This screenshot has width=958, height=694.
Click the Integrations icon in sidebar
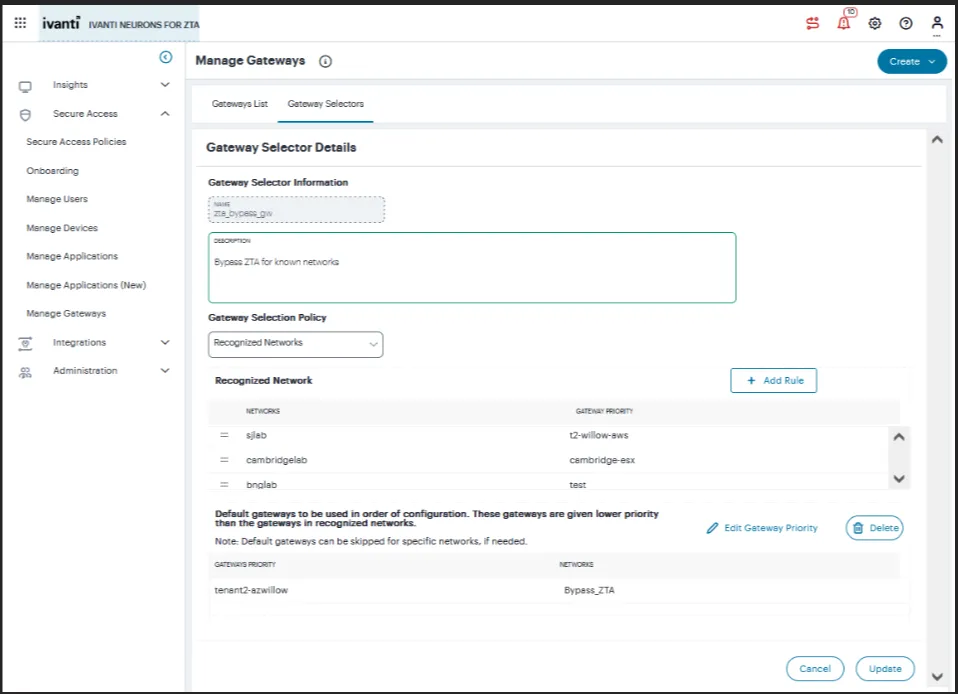click(25, 343)
